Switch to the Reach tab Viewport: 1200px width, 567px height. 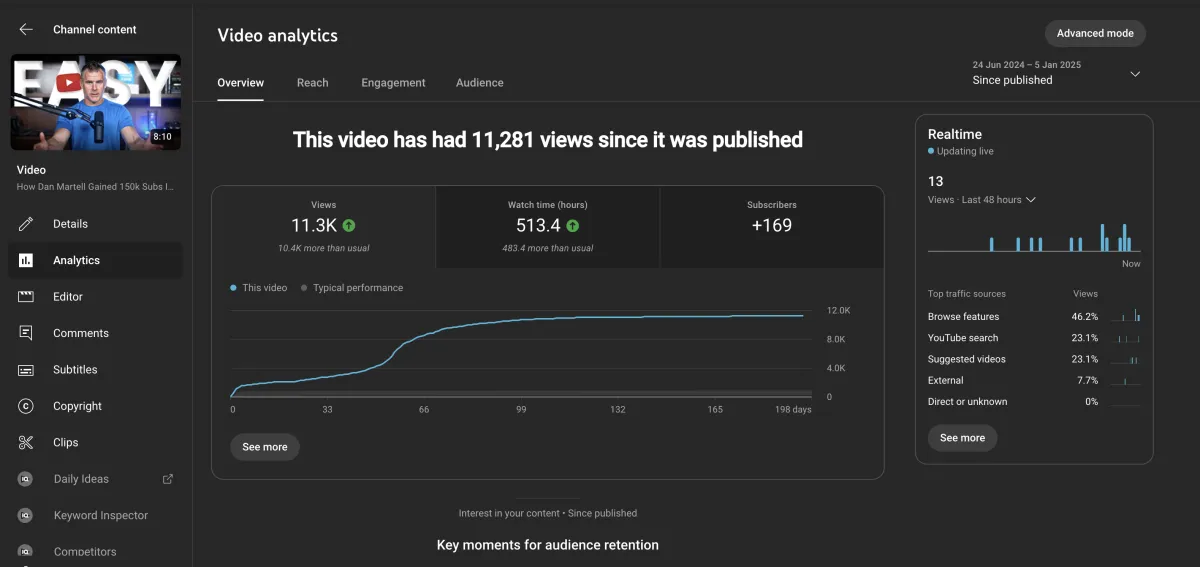(312, 83)
